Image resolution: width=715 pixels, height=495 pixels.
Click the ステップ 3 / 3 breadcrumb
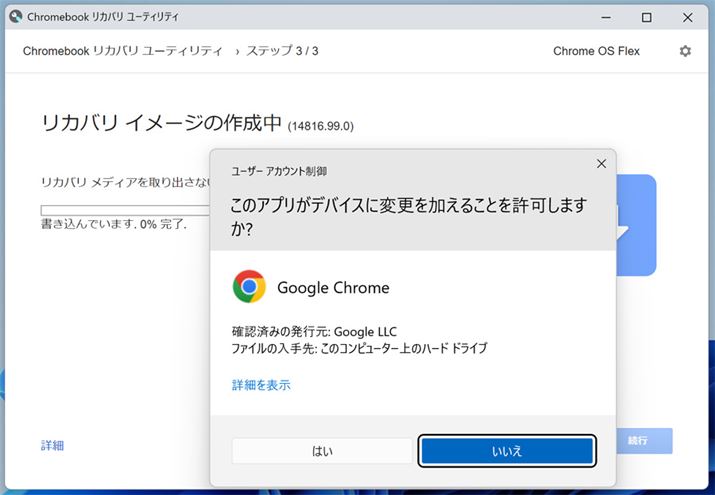pos(283,51)
